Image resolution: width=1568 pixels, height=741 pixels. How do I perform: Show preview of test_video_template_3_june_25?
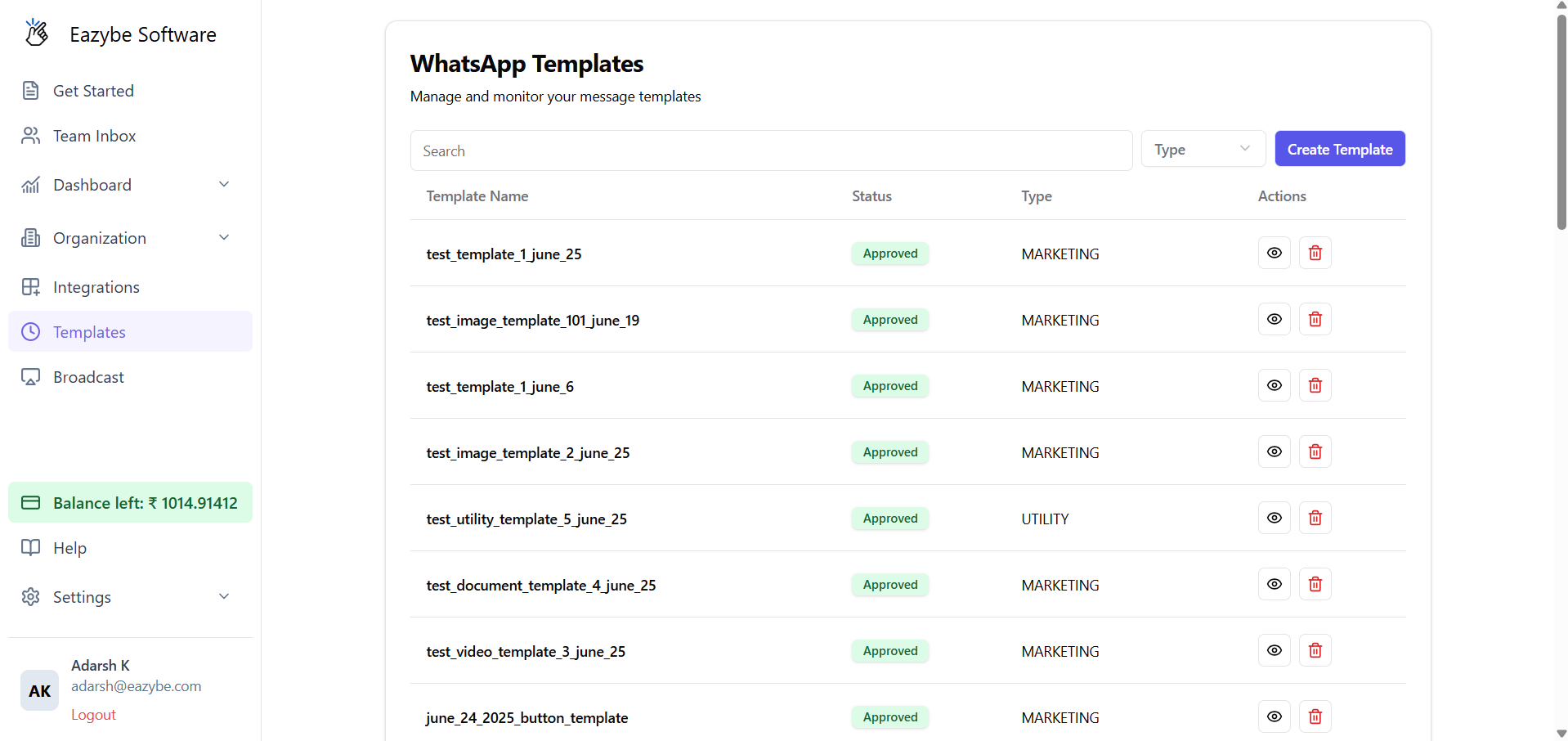pos(1274,650)
